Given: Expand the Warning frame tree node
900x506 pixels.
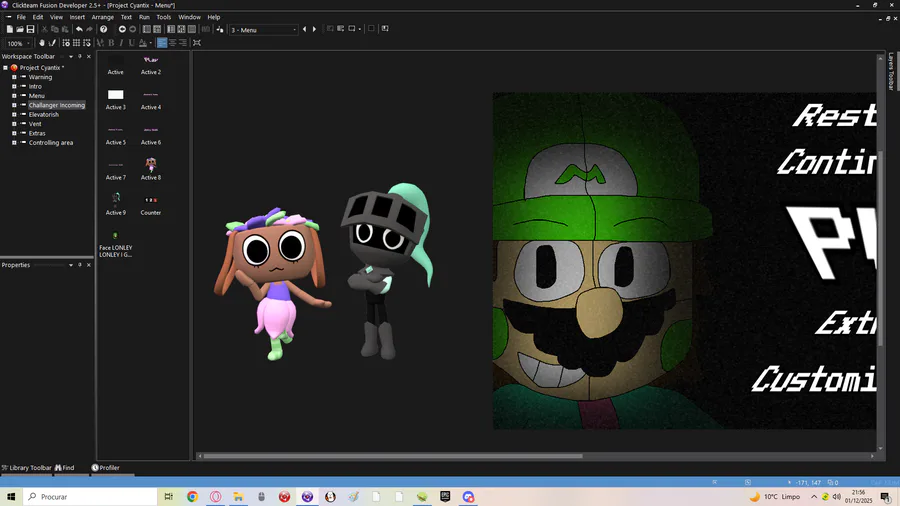Looking at the screenshot, I should pyautogui.click(x=14, y=77).
